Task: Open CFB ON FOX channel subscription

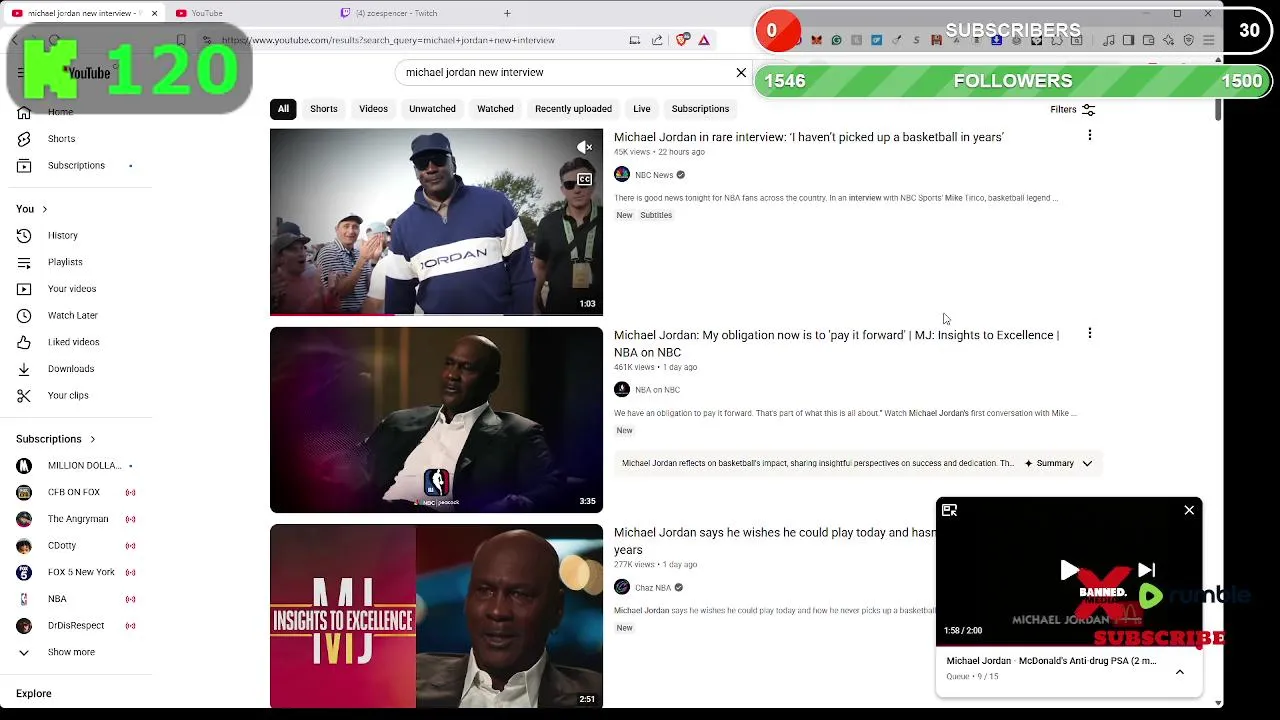Action: click(76, 492)
